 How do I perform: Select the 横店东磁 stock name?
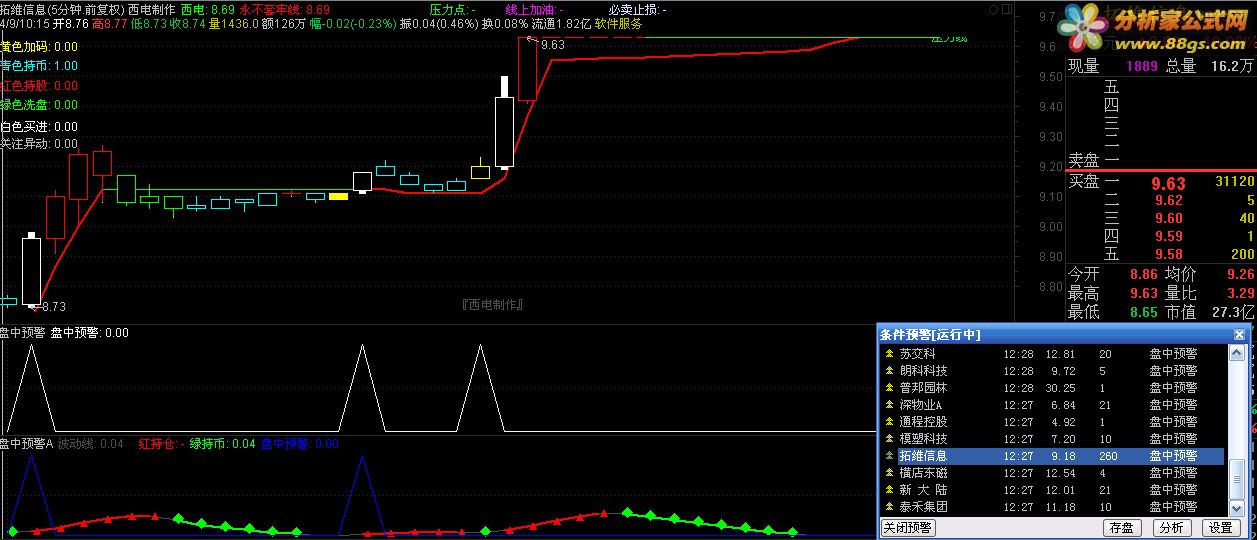(x=923, y=472)
